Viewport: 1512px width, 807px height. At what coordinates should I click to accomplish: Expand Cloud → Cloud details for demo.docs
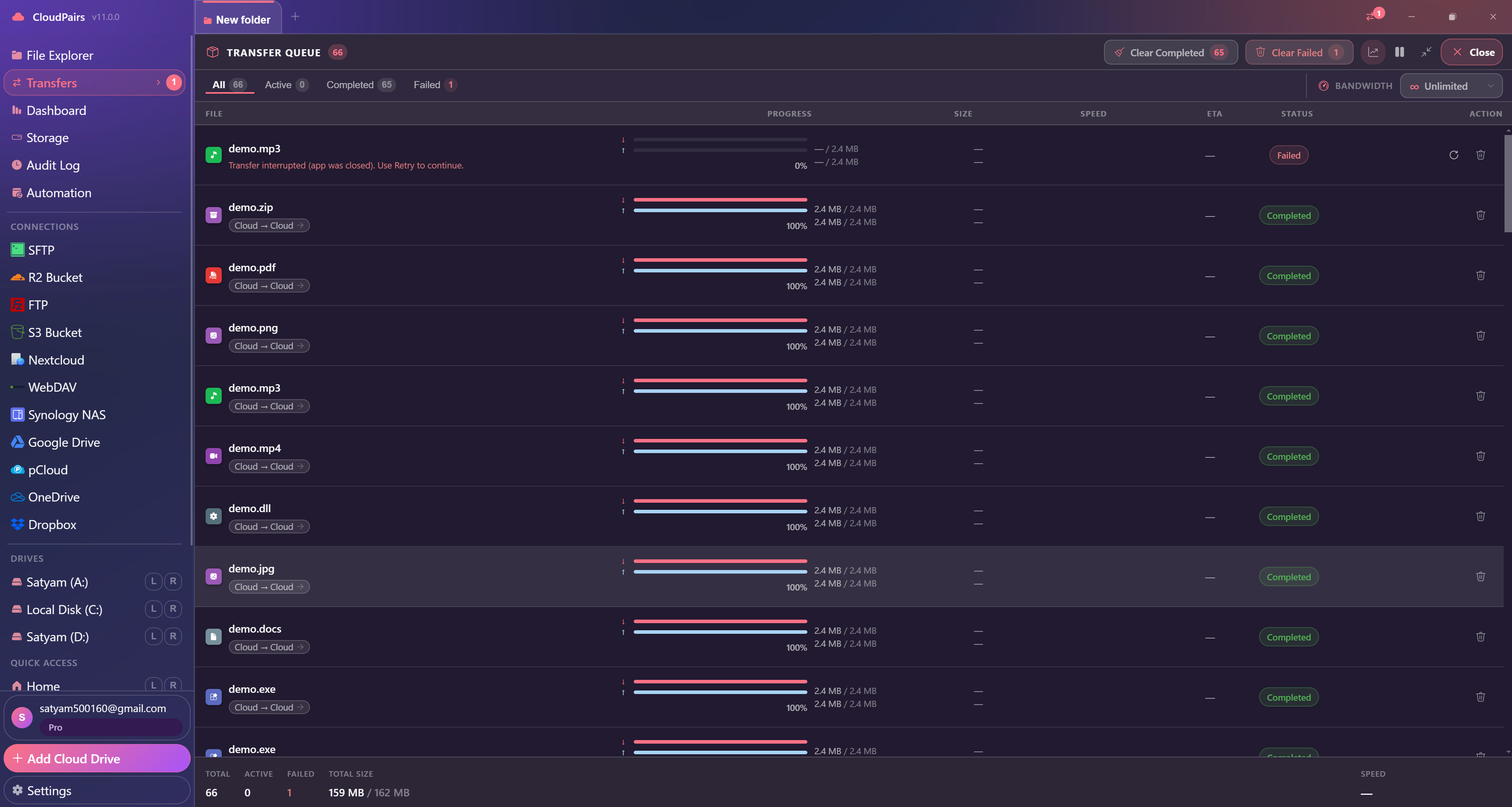coord(269,647)
